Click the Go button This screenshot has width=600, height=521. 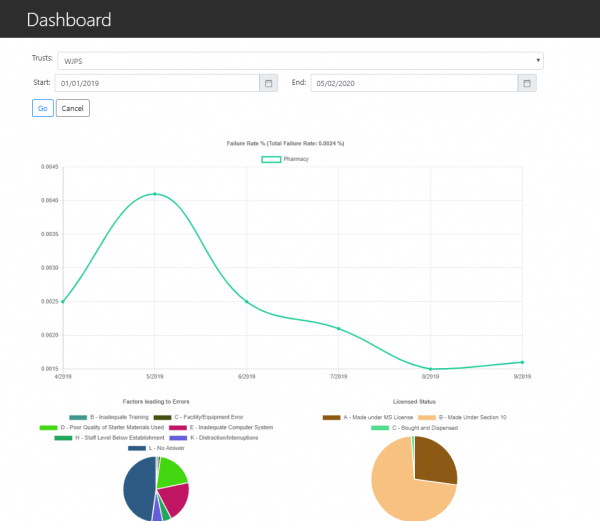[43, 108]
